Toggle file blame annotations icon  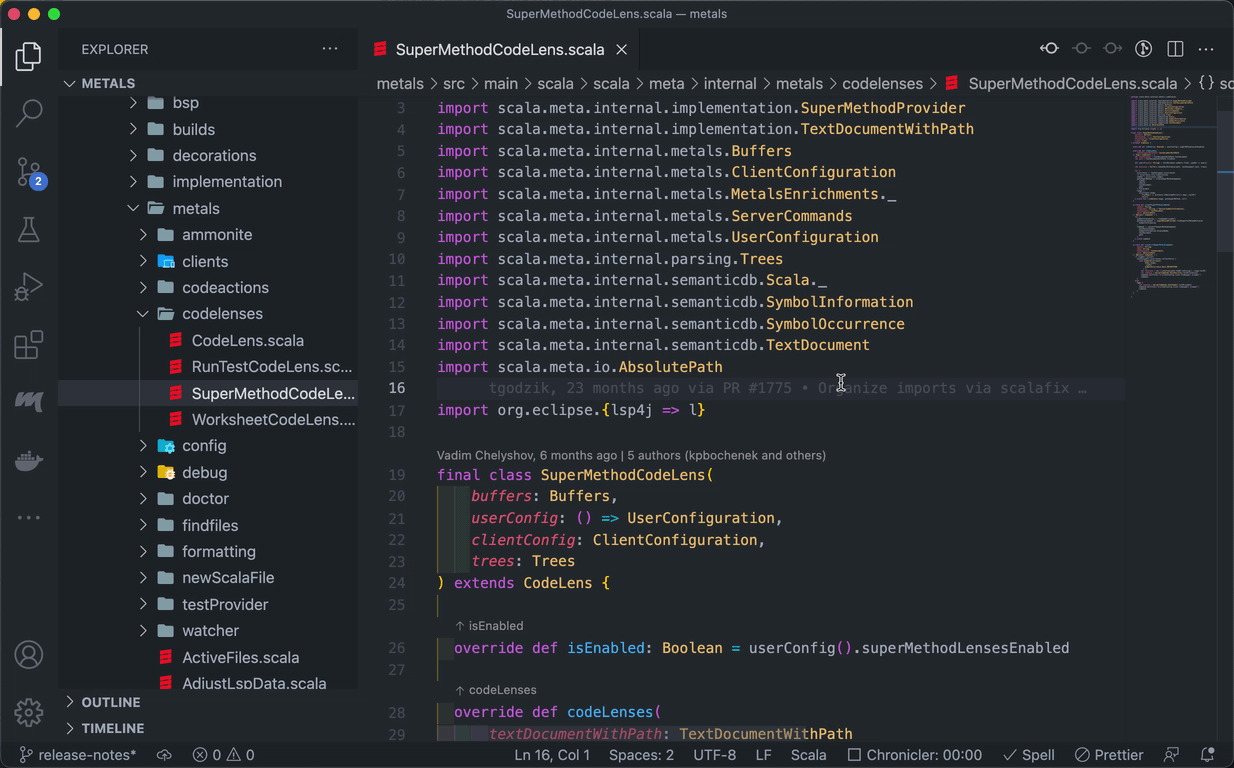point(1144,49)
